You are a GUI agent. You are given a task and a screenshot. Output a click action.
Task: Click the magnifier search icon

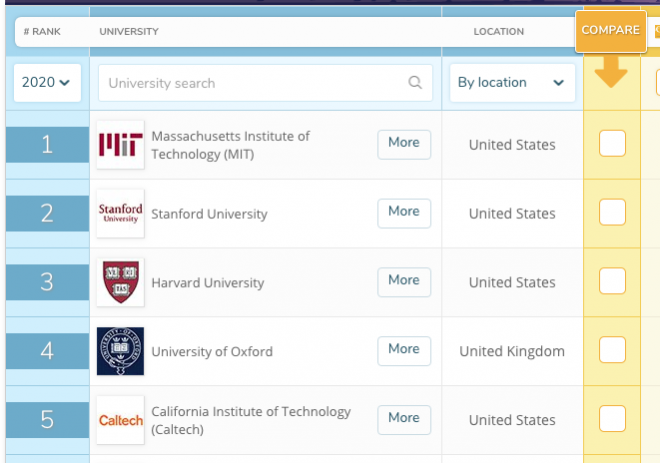[x=415, y=82]
